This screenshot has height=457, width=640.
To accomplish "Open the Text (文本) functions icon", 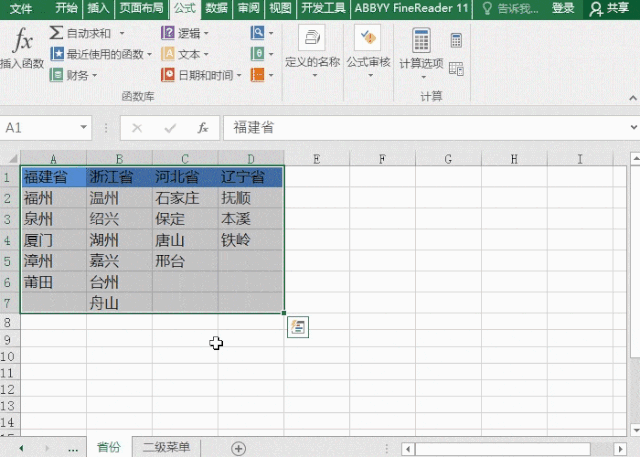I will (168, 54).
